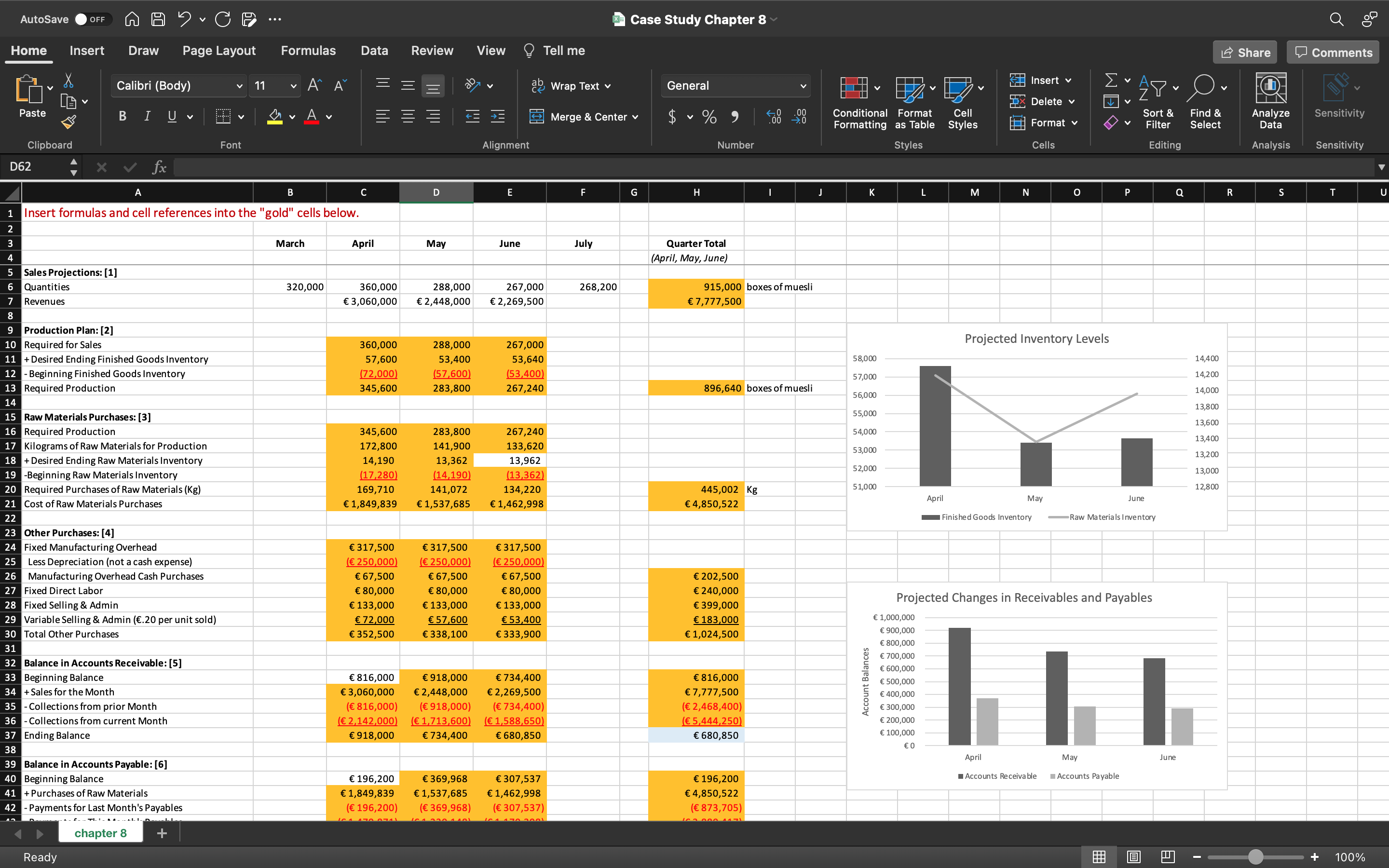Open the Calibri font name dropdown

pos(239,86)
